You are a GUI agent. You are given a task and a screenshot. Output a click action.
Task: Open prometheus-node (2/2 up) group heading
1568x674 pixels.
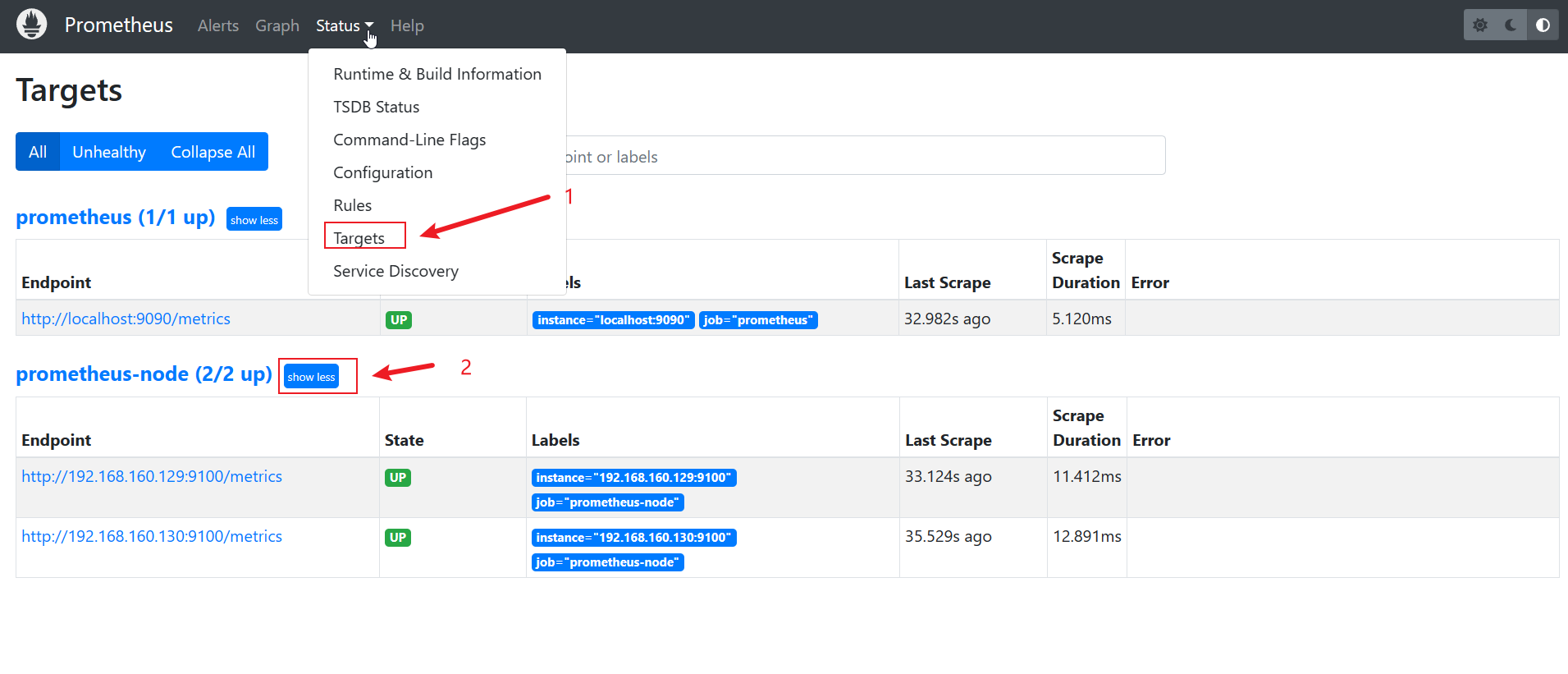coord(144,374)
